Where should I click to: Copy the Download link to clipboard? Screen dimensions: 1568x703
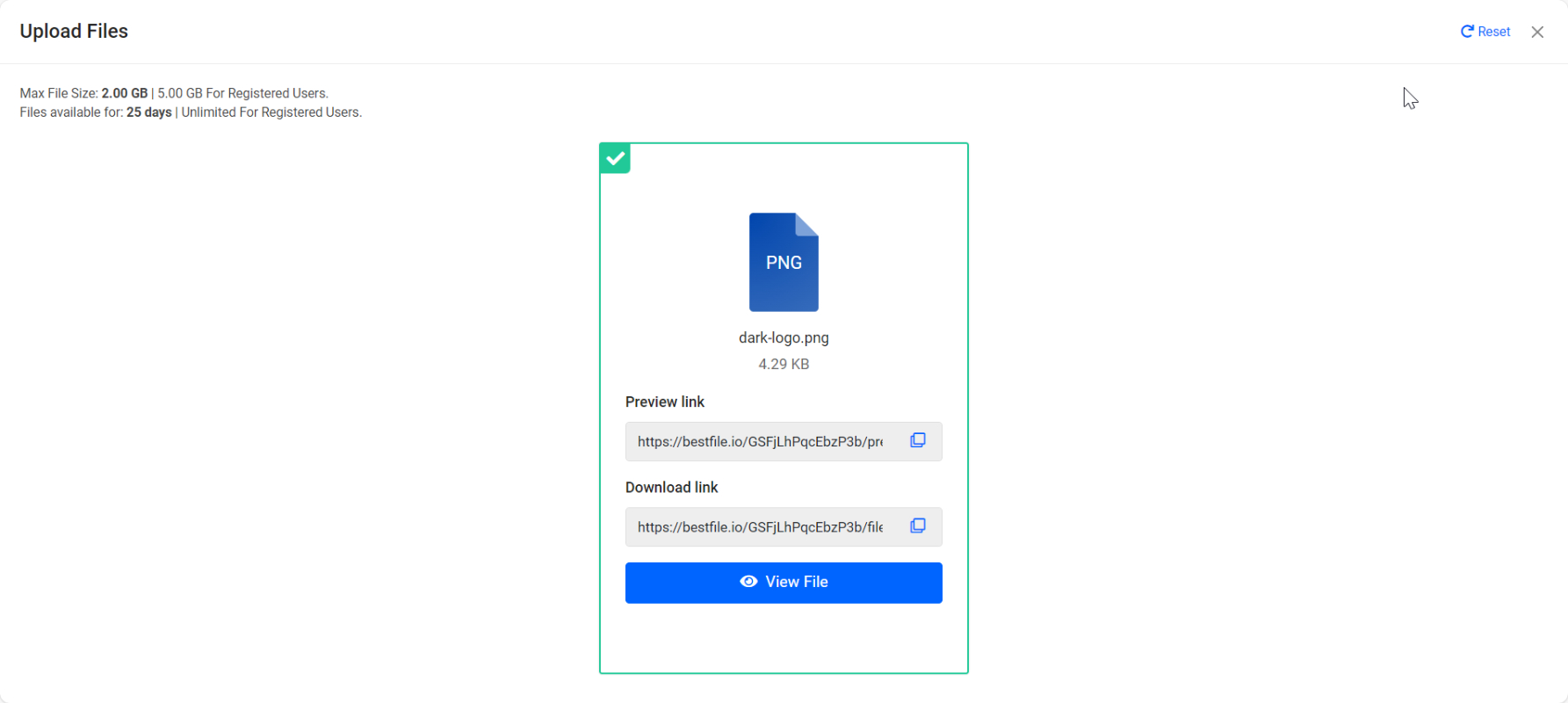(x=917, y=525)
